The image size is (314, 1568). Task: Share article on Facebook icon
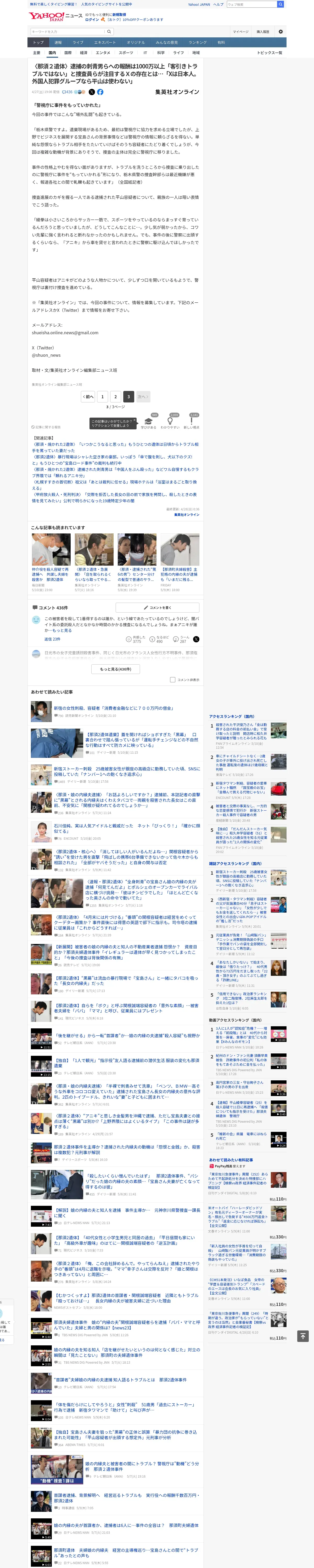100,92
